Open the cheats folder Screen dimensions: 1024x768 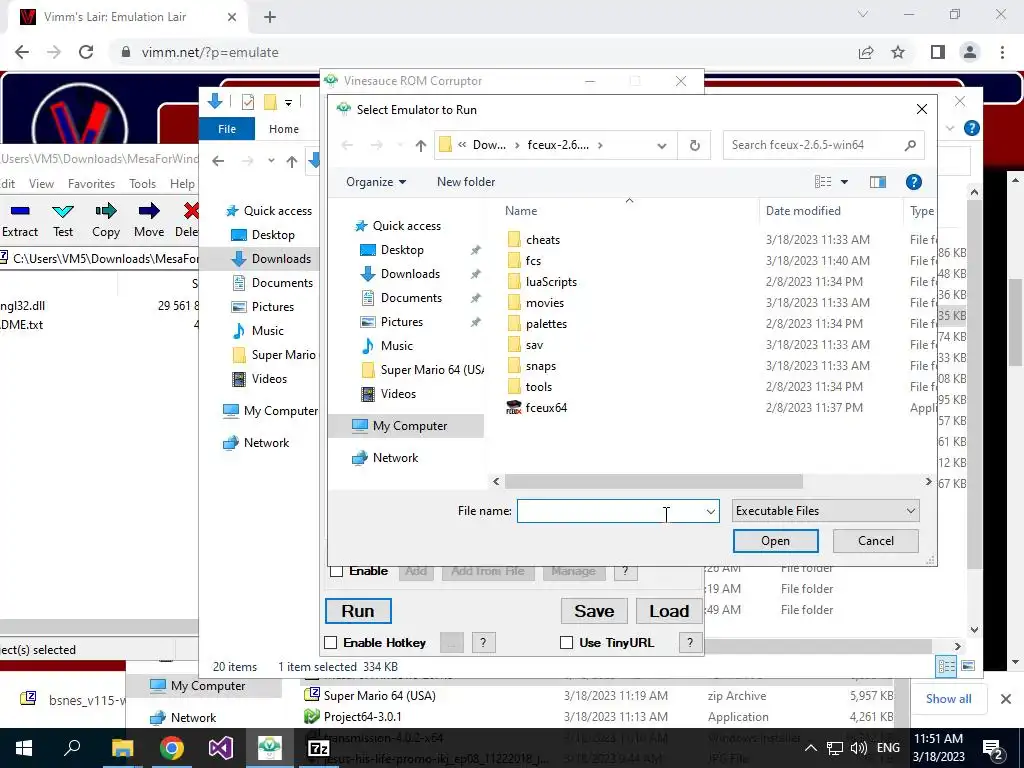click(543, 240)
